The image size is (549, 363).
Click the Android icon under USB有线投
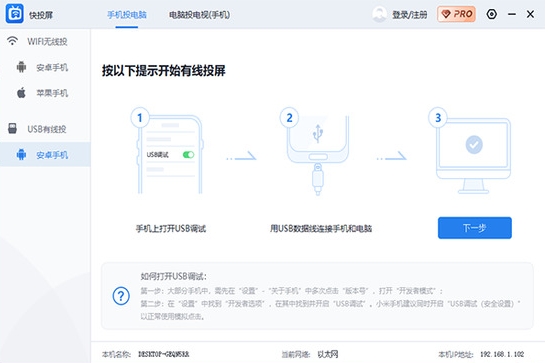point(21,154)
